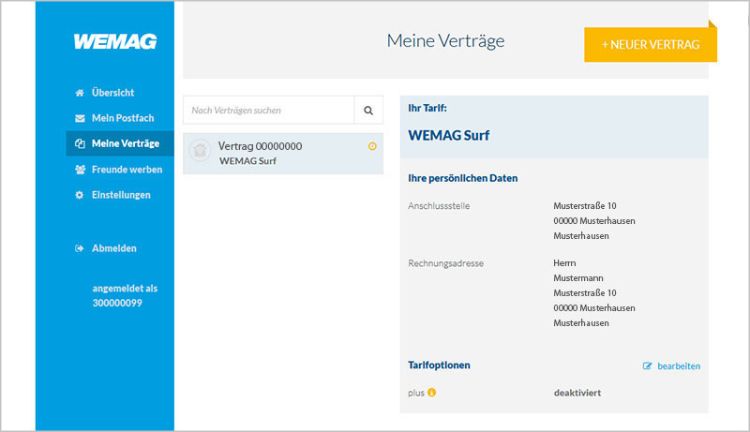Click the + NEUER VERTRAG button
The width and height of the screenshot is (750, 432).
pyautogui.click(x=651, y=44)
